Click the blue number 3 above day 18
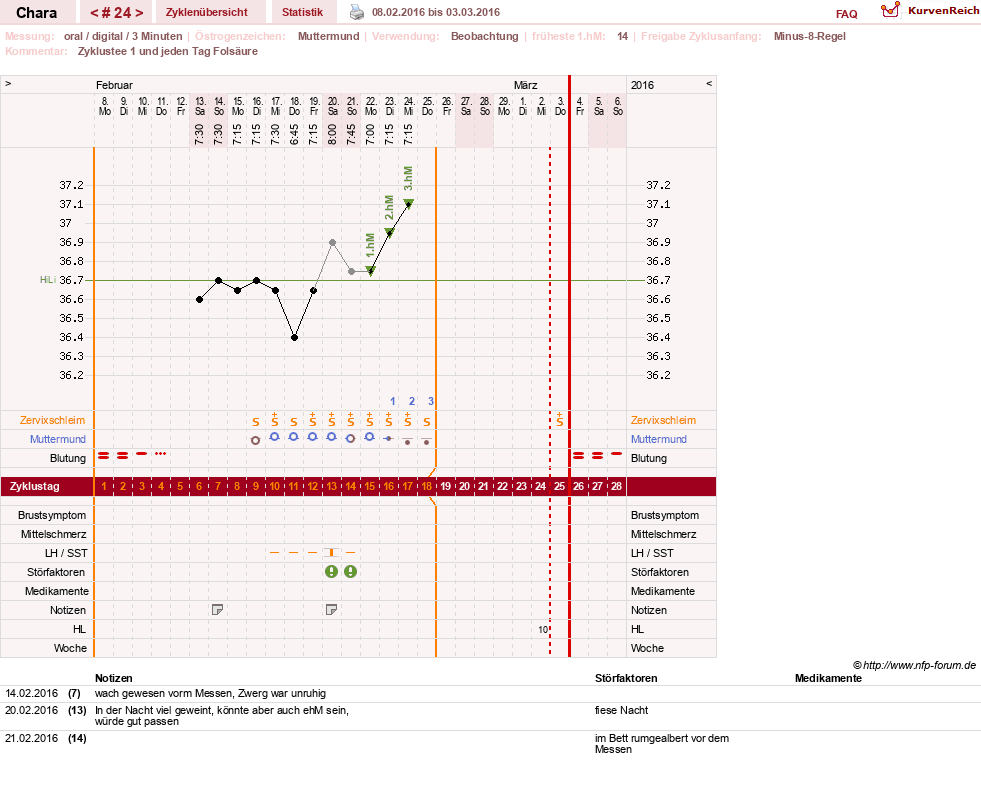981x785 pixels. [430, 401]
